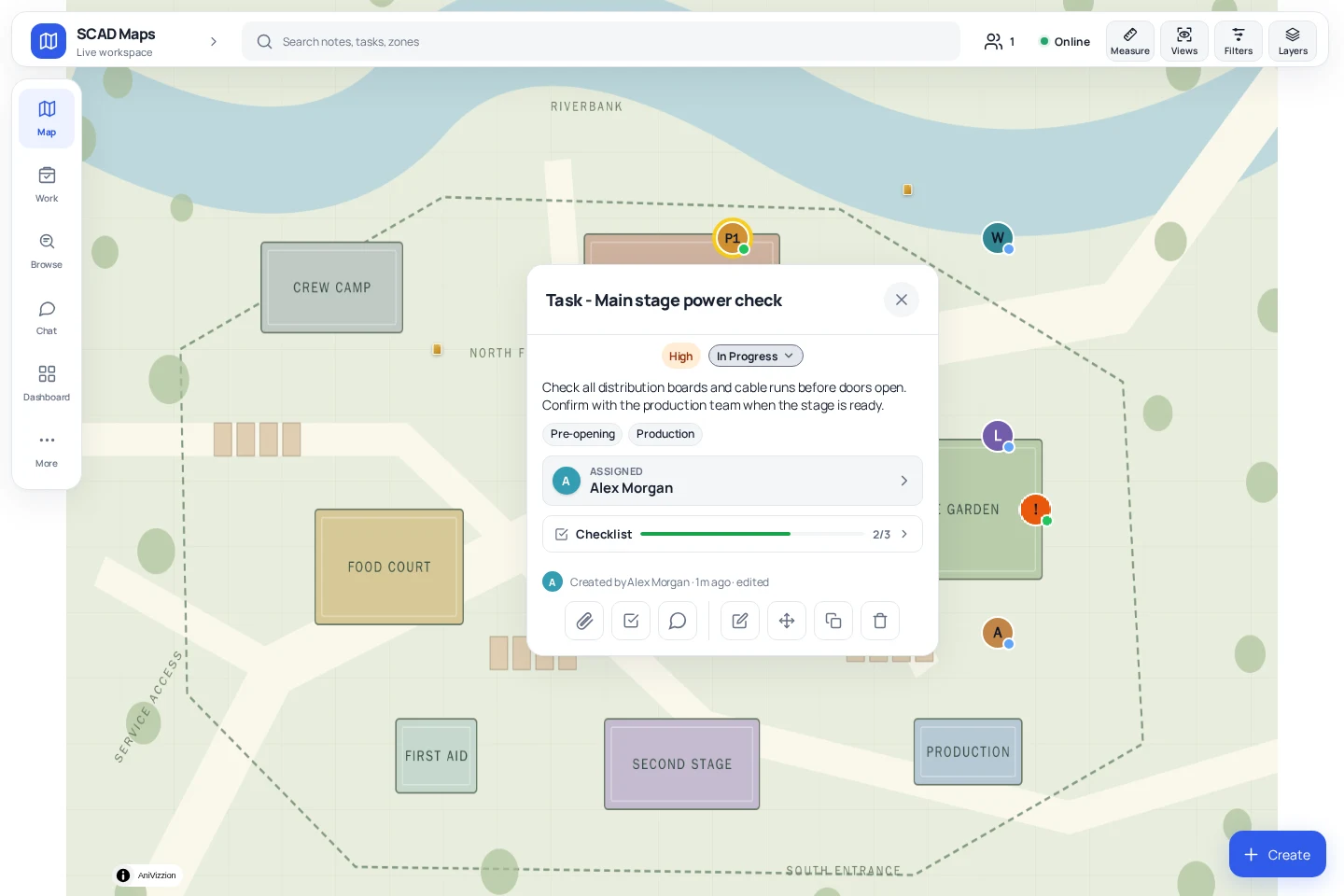Switch to the Map tab
Viewport: 1344px width, 896px height.
tap(47, 119)
